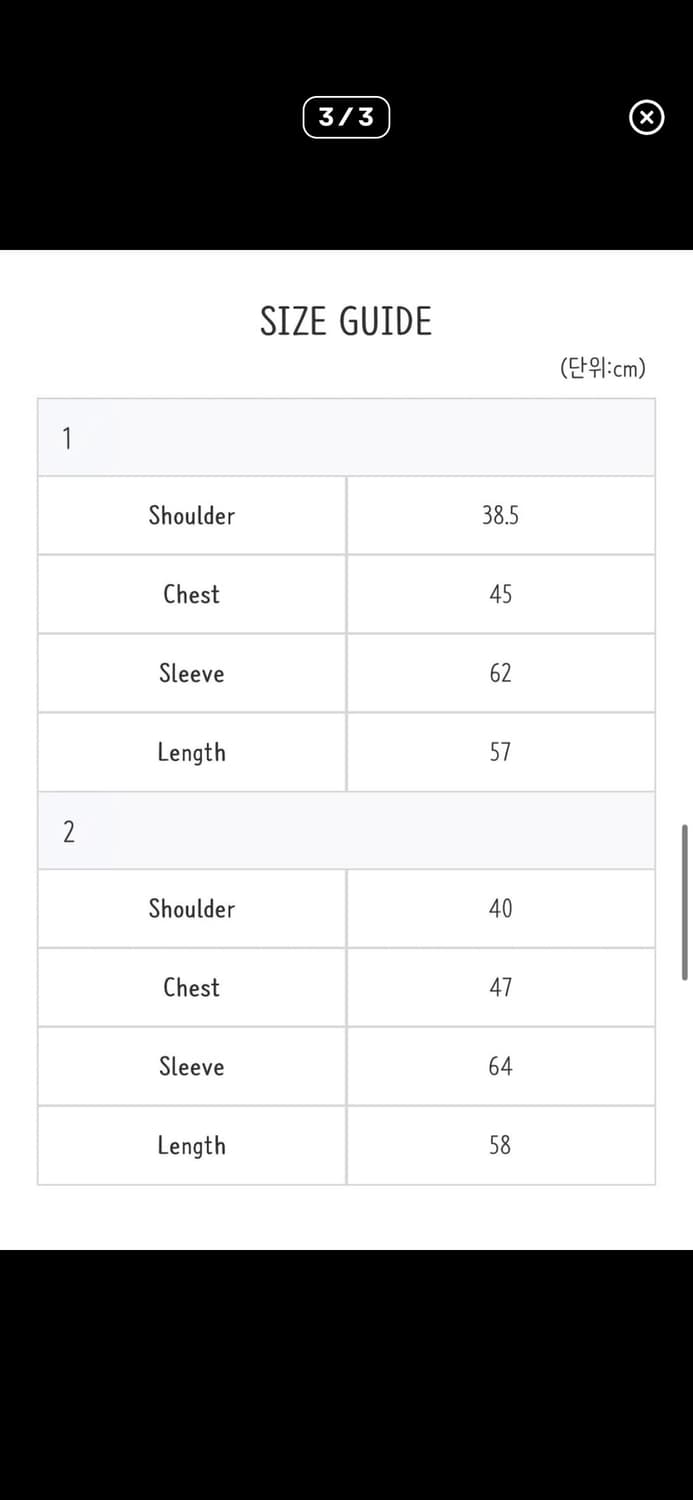Screen dimensions: 693x1500
Task: Click the Shoulder label under size 1
Action: click(192, 516)
